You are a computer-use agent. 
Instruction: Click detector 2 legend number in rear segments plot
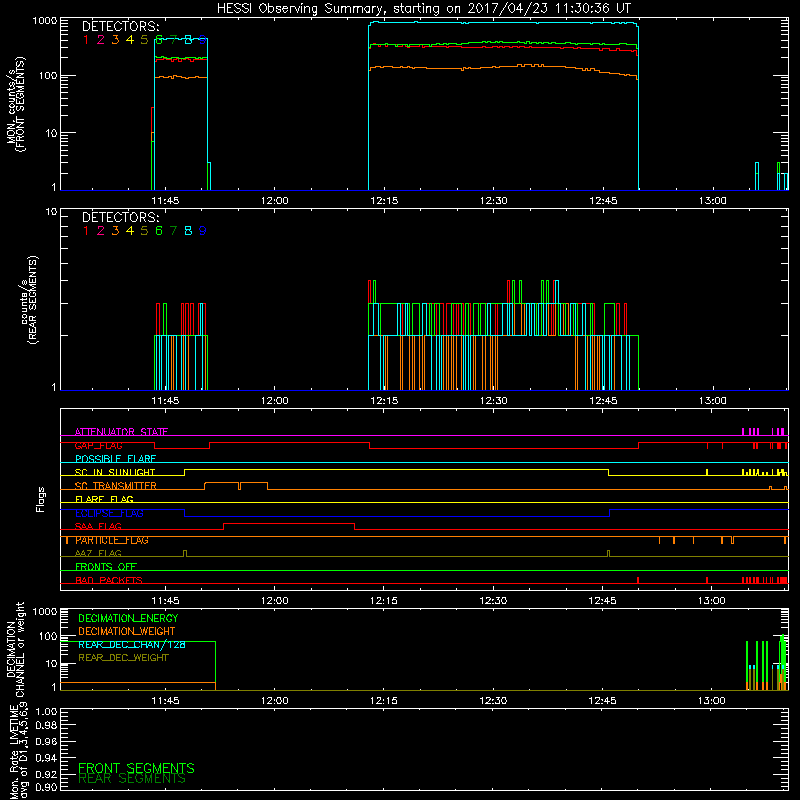pyautogui.click(x=101, y=231)
